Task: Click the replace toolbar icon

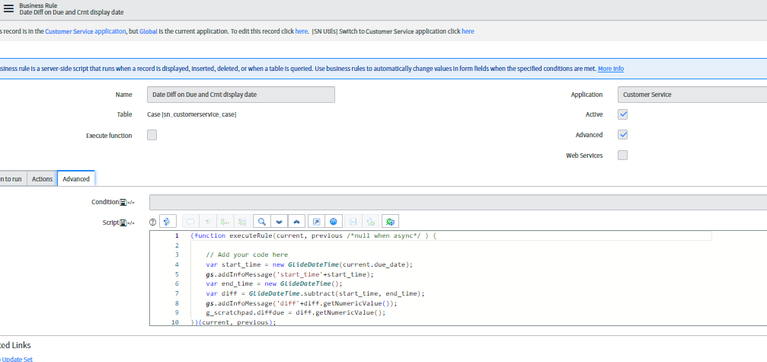Action: pyautogui.click(x=225, y=222)
